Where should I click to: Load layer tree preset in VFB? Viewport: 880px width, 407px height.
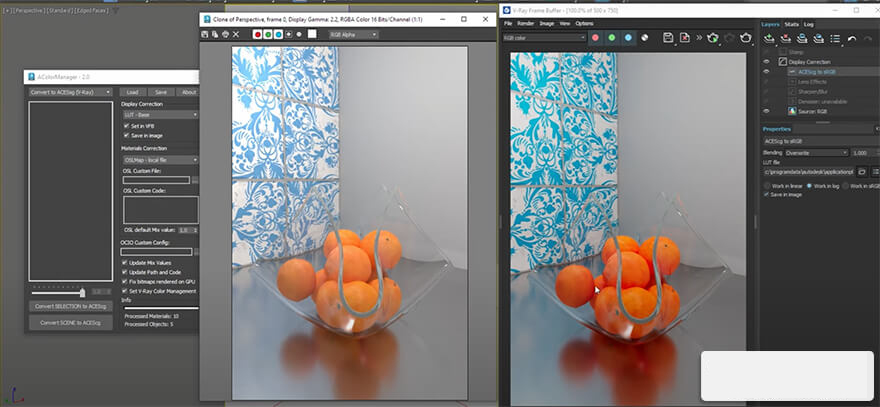(819, 39)
